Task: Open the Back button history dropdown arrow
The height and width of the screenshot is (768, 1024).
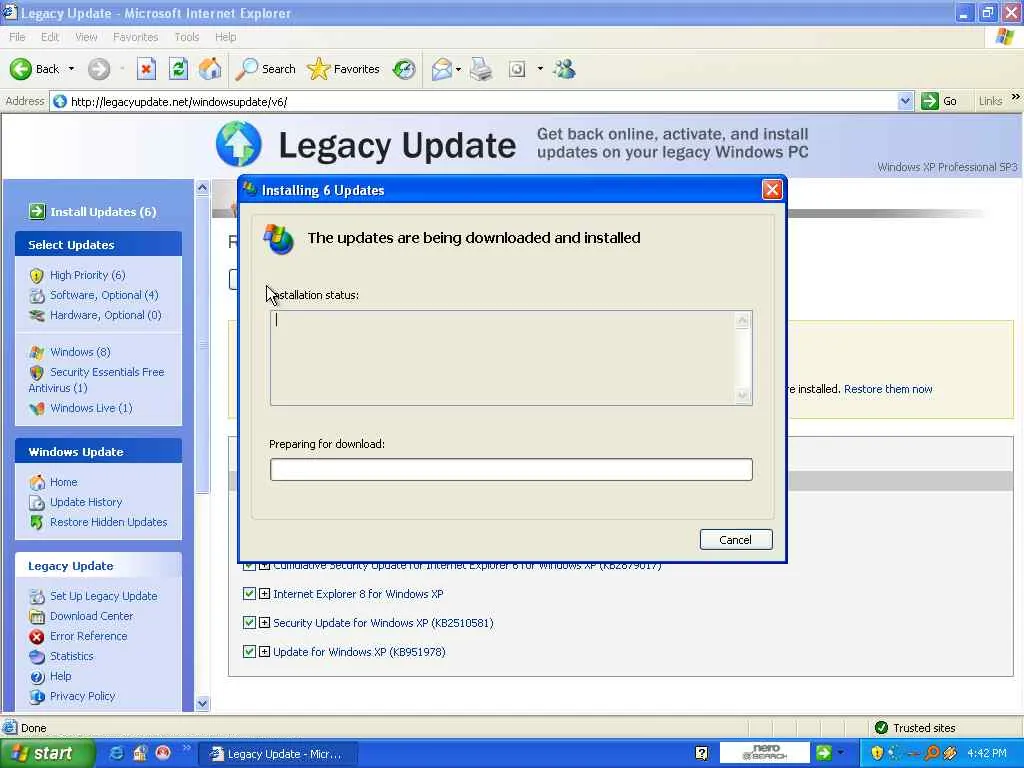Action: (x=71, y=69)
